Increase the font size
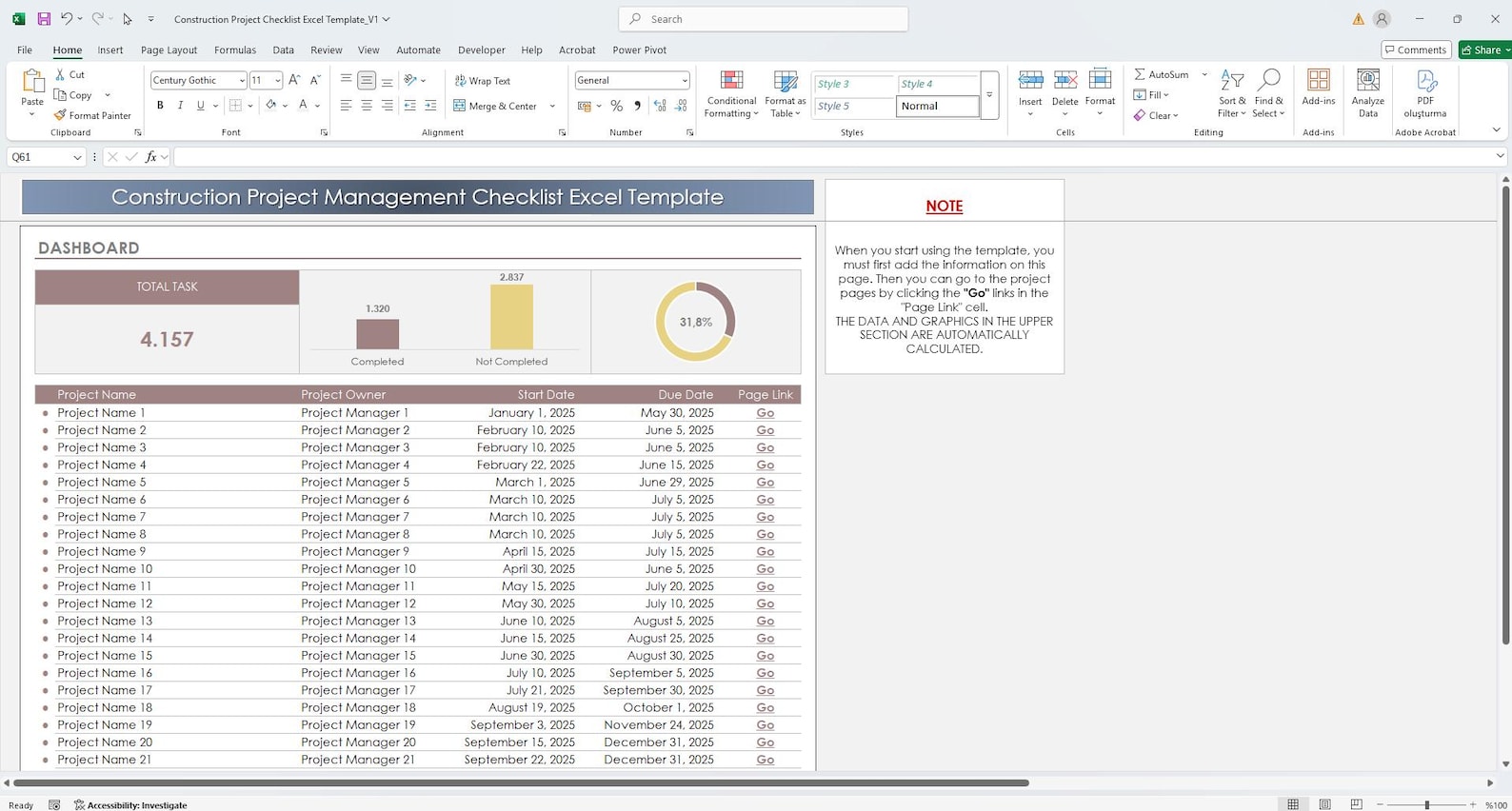 point(294,80)
